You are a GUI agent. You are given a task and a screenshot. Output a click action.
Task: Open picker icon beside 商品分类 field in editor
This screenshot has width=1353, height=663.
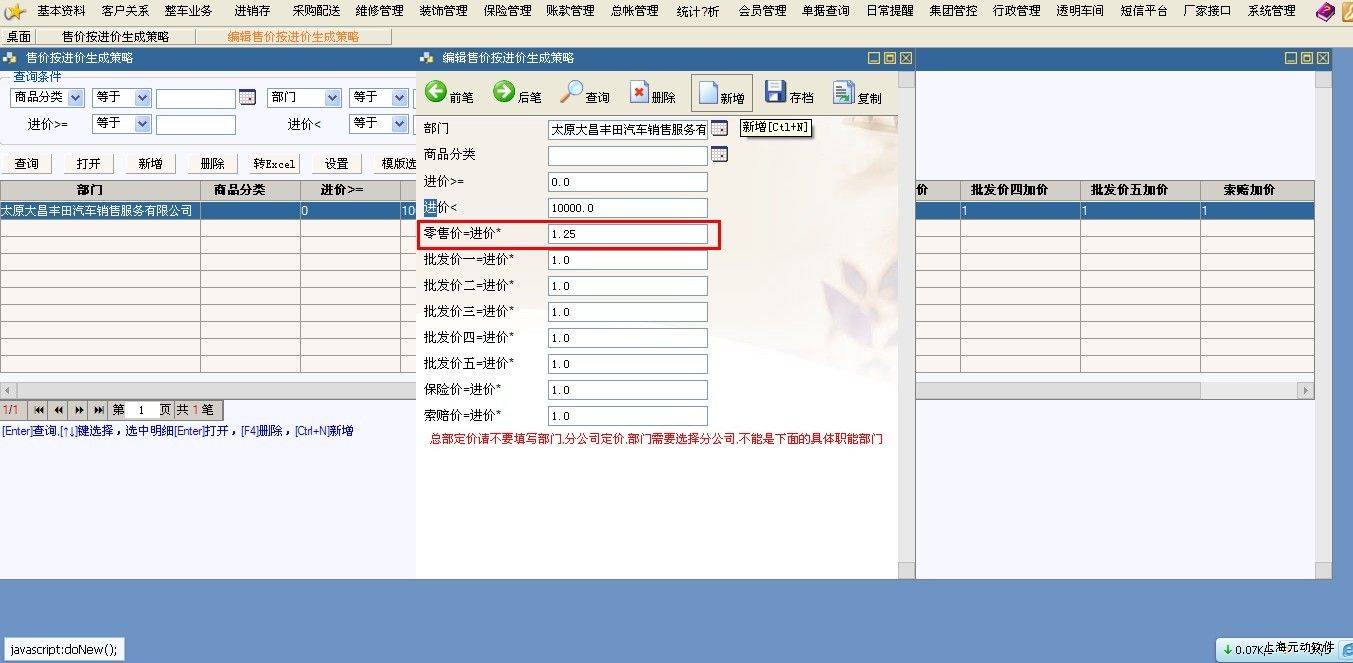click(719, 155)
